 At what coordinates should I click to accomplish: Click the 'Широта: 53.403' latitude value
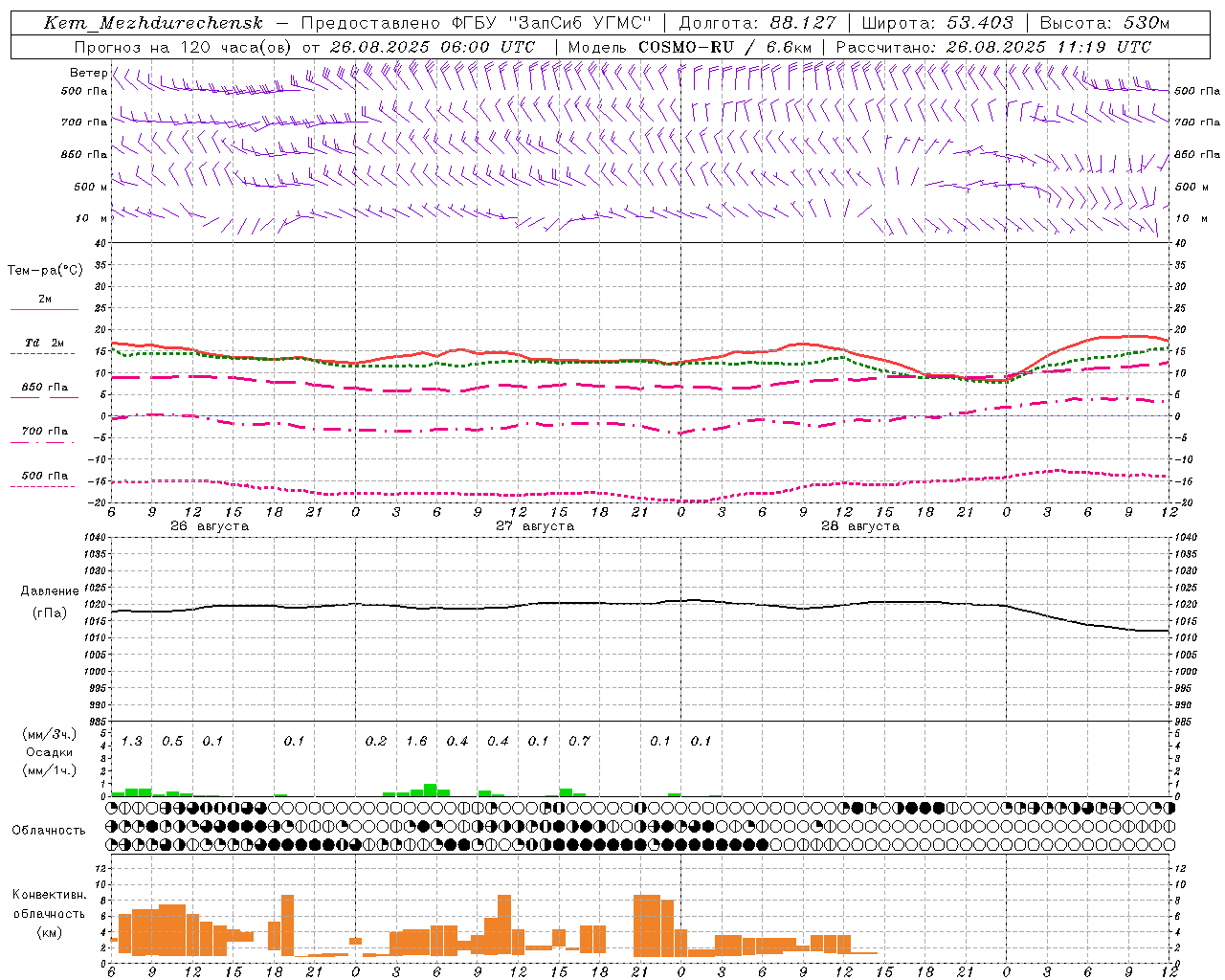point(938,23)
